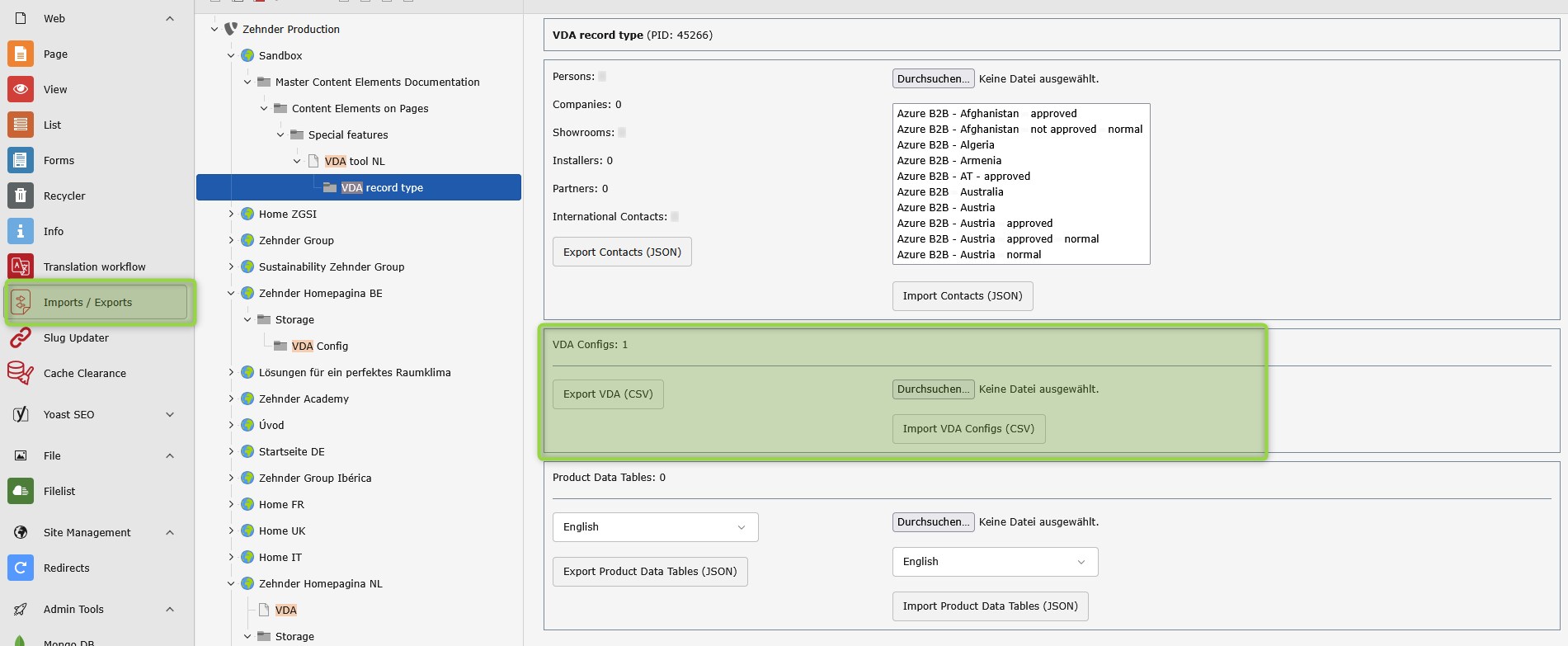Select the Forms module icon
This screenshot has width=1568, height=646.
[x=21, y=160]
